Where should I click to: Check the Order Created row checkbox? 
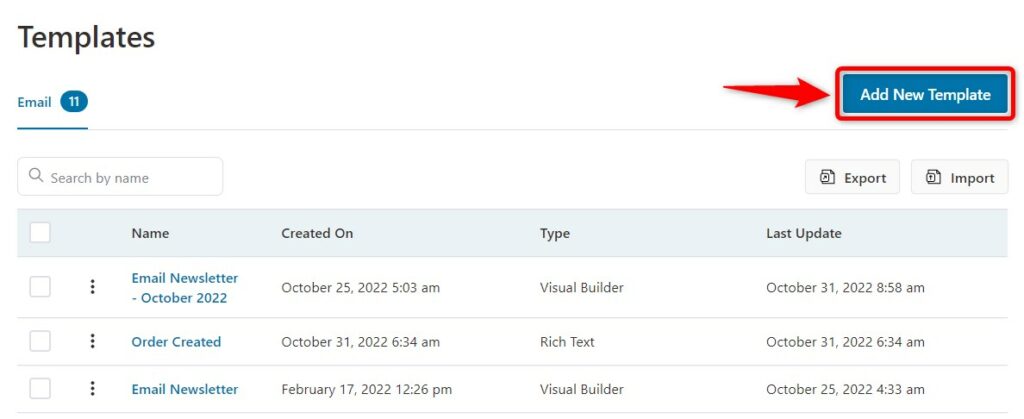[x=40, y=341]
